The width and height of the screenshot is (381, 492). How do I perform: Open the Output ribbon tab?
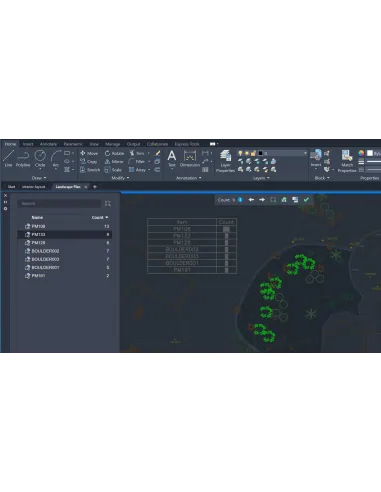point(133,144)
